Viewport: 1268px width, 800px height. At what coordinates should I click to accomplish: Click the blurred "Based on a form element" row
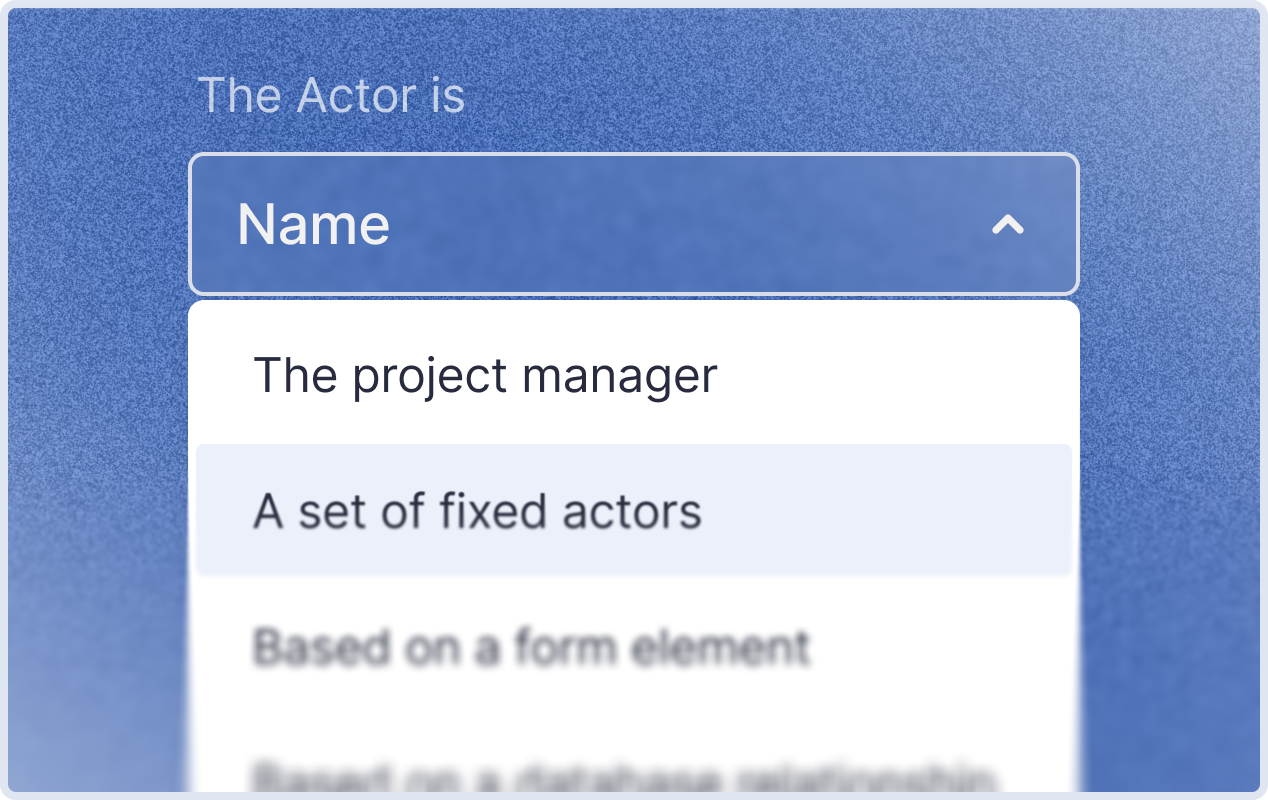tap(634, 646)
